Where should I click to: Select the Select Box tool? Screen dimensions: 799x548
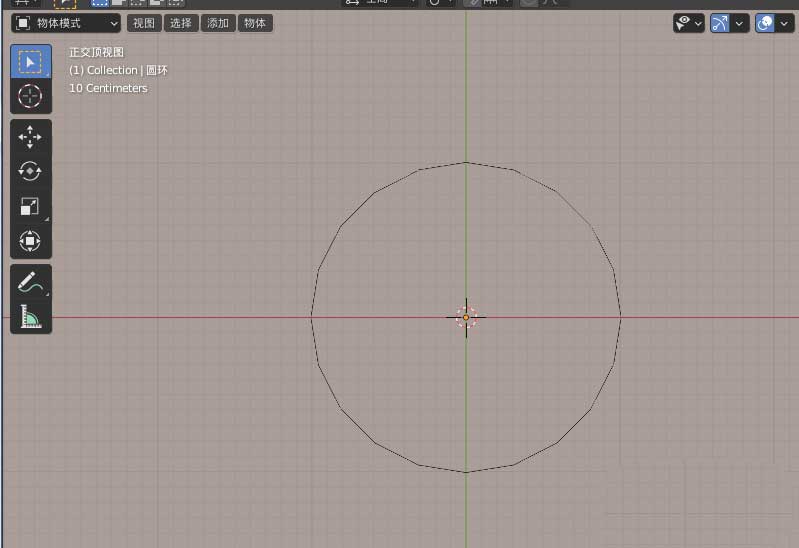(x=30, y=62)
